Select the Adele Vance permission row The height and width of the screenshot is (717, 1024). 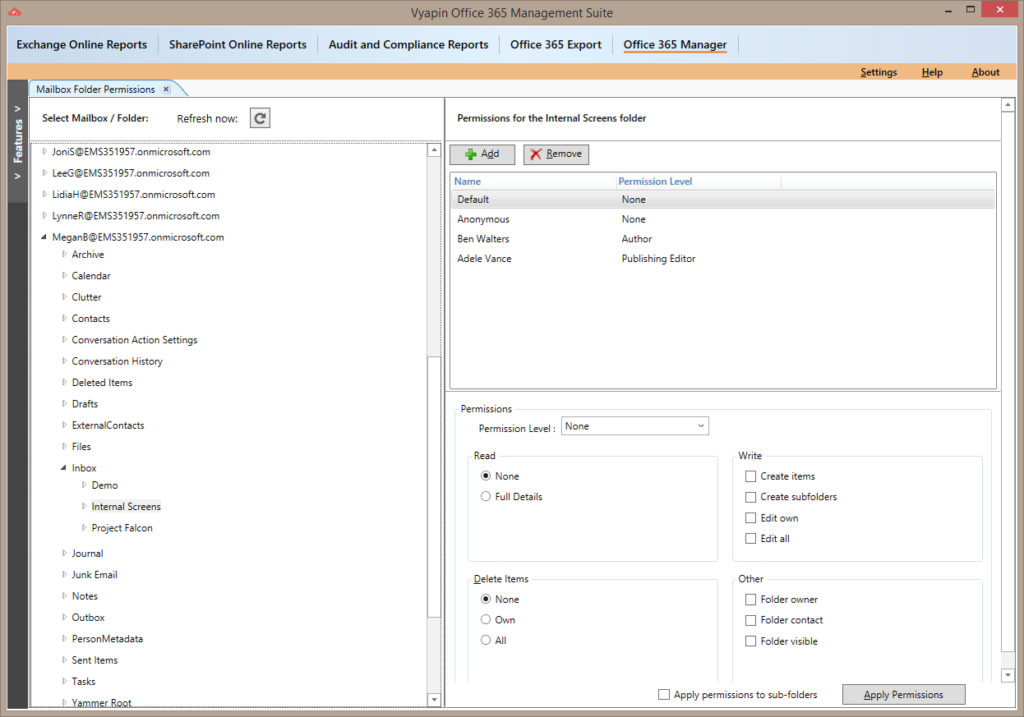tap(723, 259)
